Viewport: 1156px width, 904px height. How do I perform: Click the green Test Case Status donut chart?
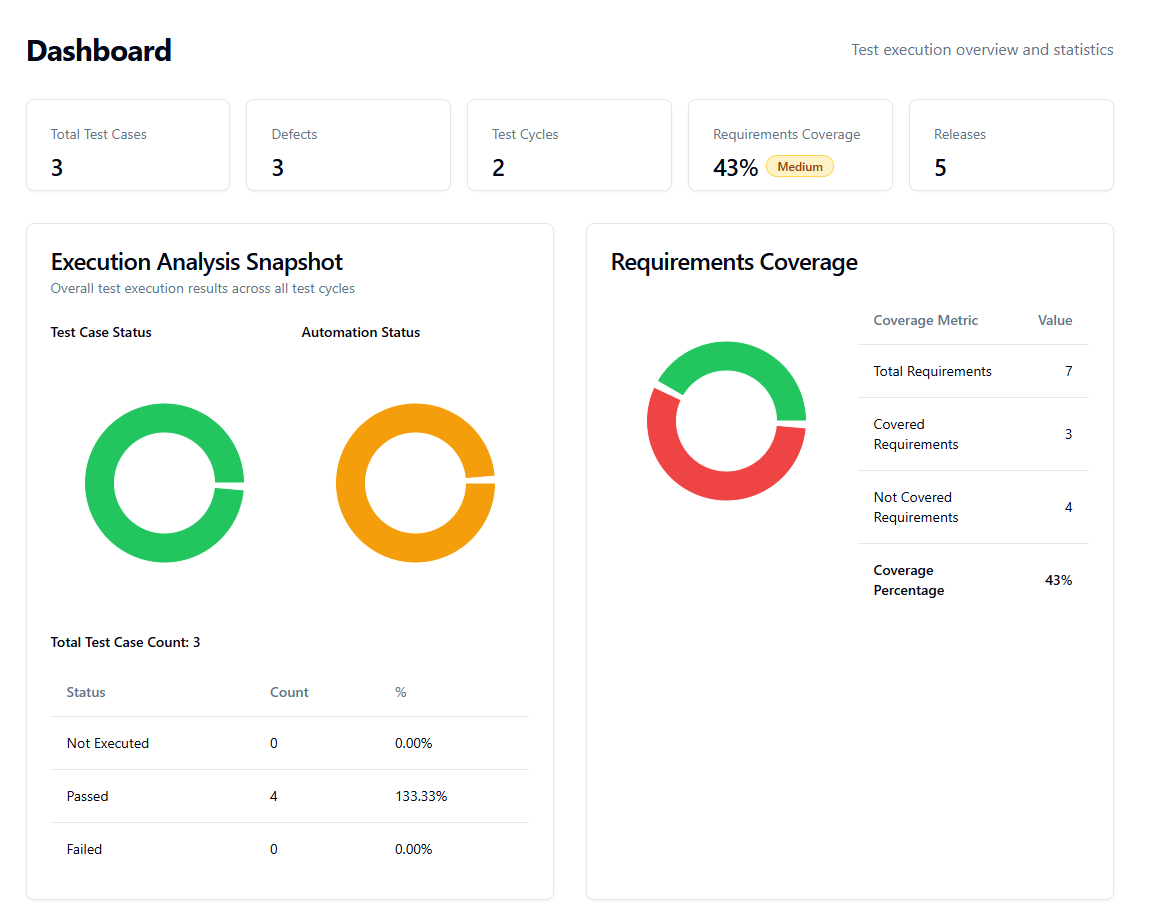click(100, 483)
